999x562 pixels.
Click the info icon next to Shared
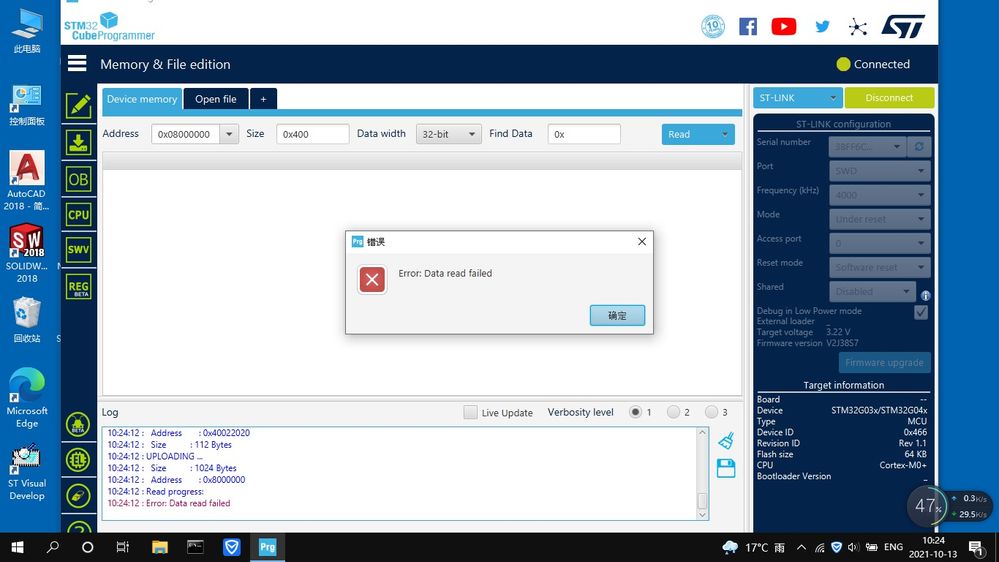[x=925, y=296]
